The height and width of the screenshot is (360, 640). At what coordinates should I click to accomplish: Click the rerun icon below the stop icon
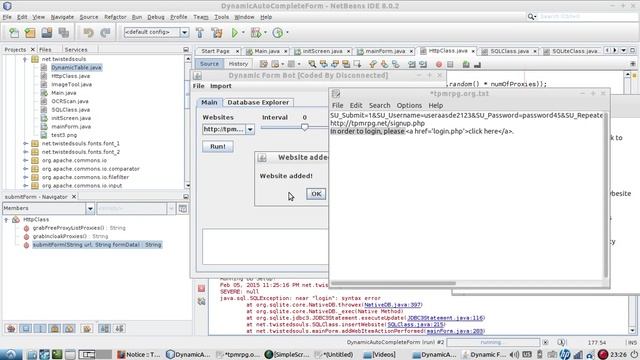(x=201, y=301)
